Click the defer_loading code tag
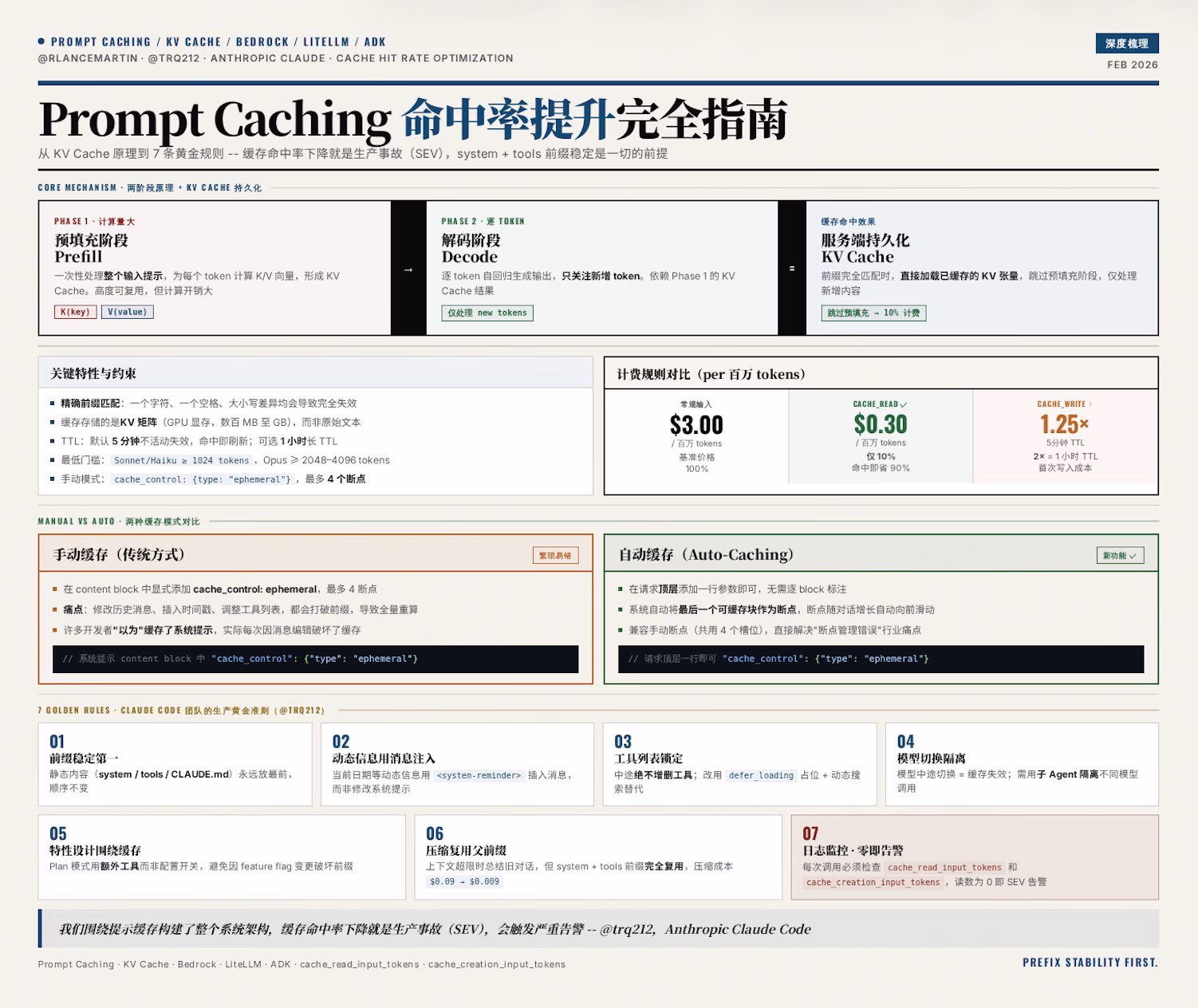The width and height of the screenshot is (1198, 1008). pyautogui.click(x=761, y=775)
